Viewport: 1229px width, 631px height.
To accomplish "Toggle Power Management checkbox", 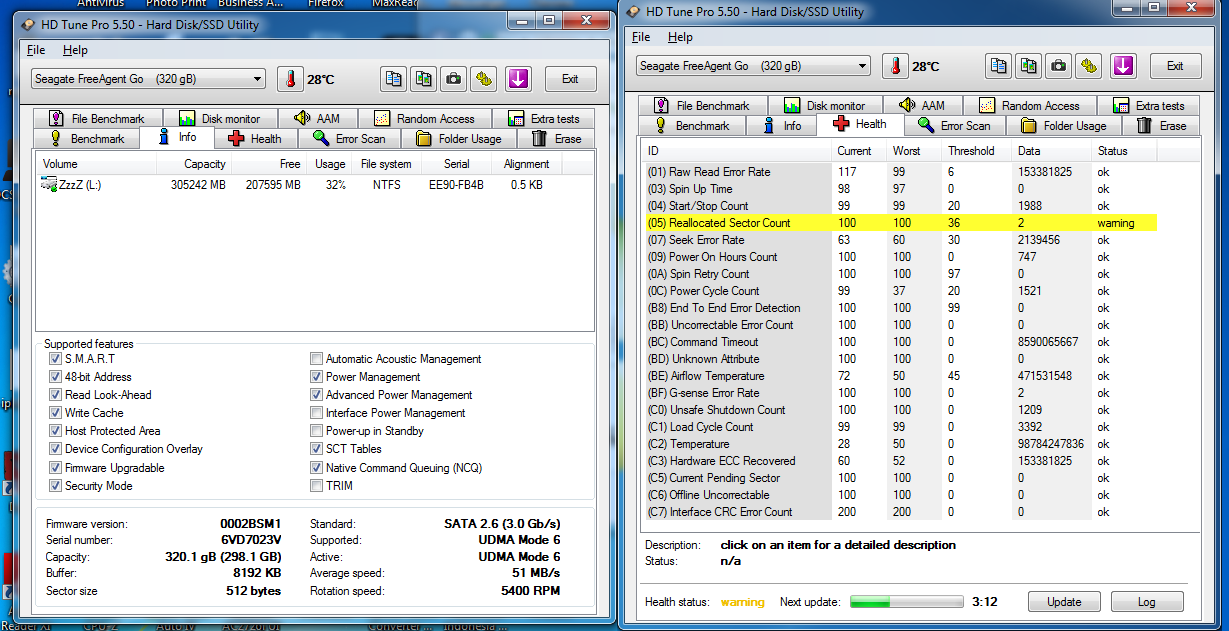I will (x=317, y=377).
